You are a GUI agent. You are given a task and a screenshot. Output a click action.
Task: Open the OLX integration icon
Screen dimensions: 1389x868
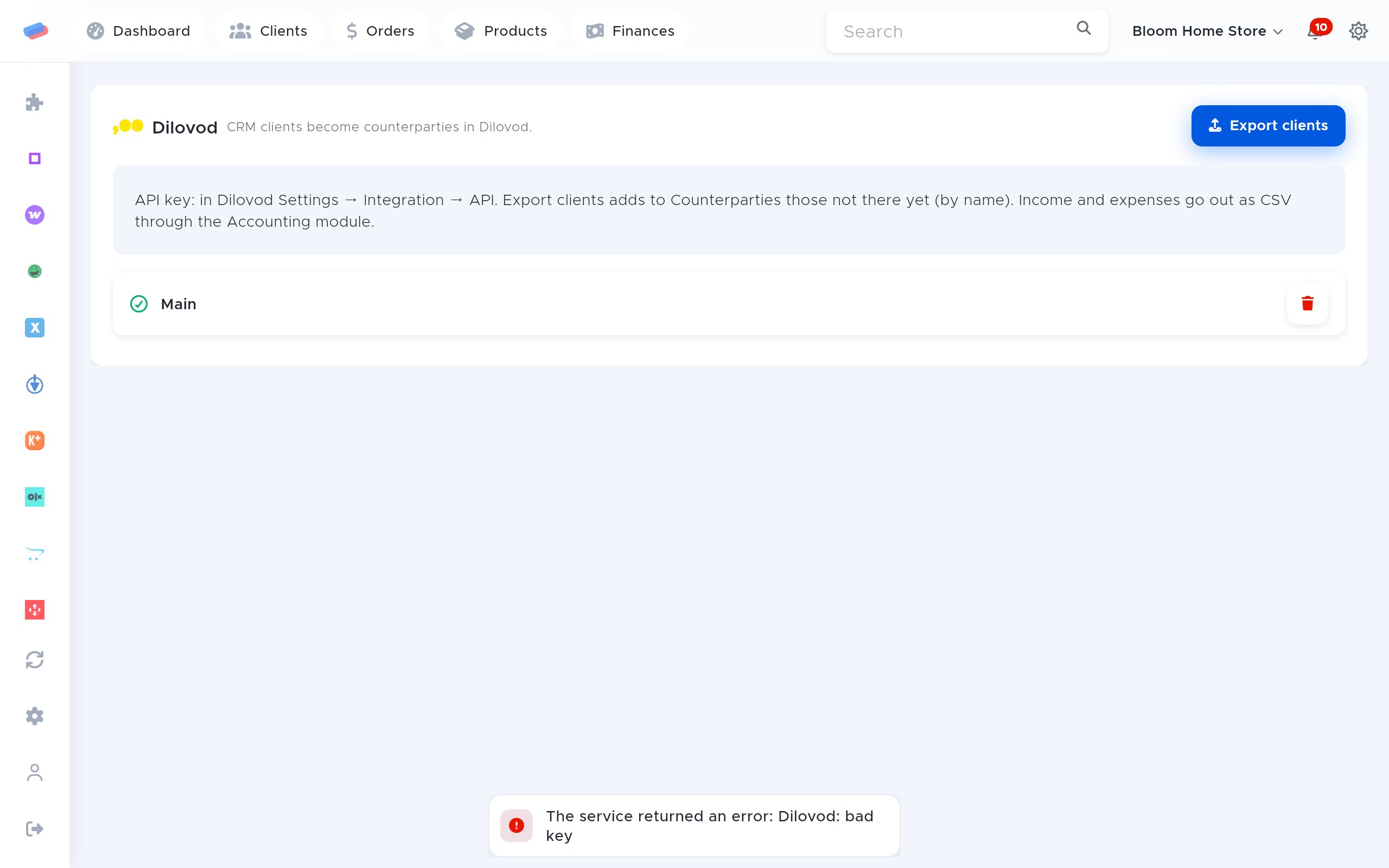coord(34,496)
